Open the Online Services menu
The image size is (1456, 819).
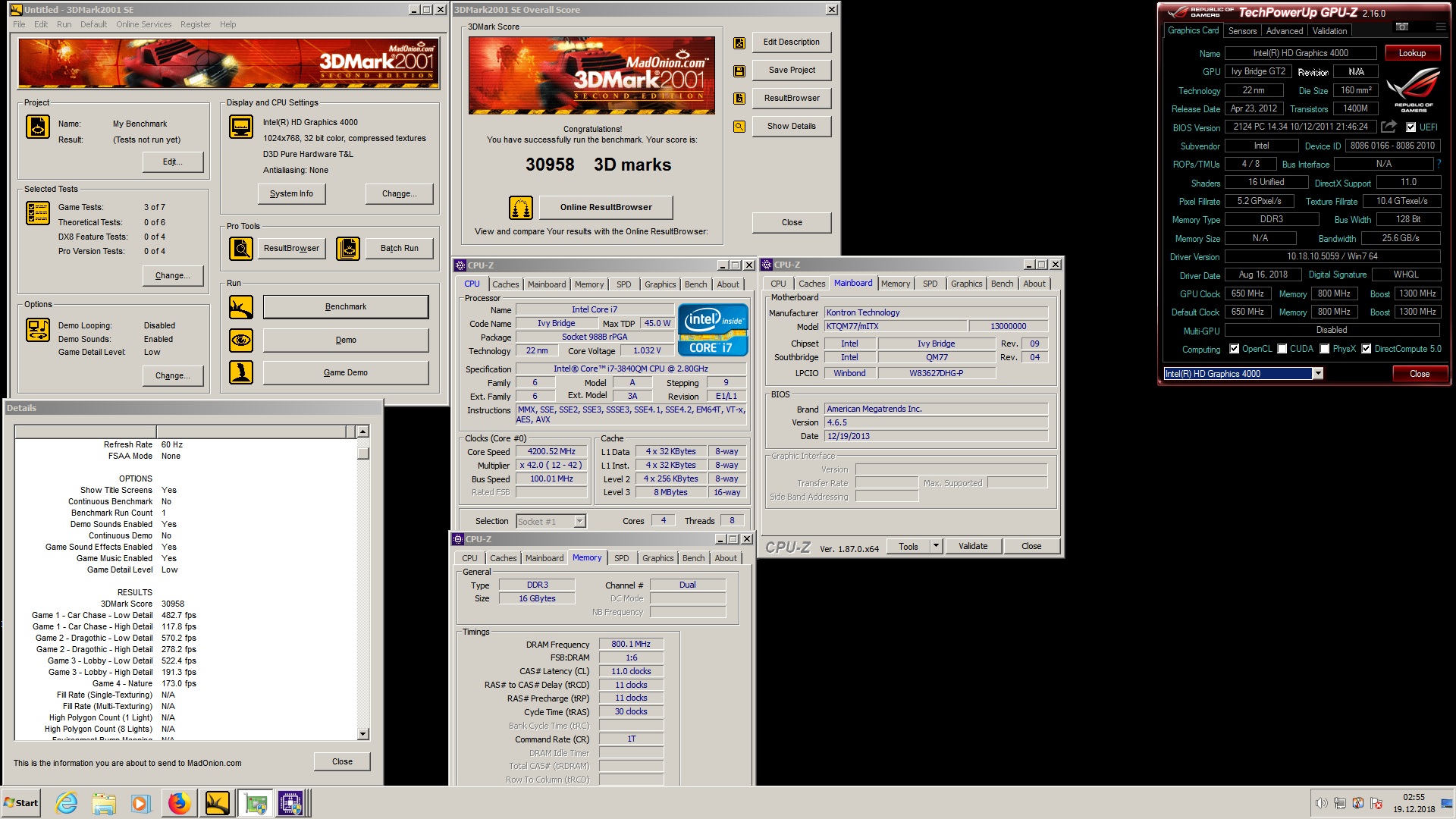(143, 24)
